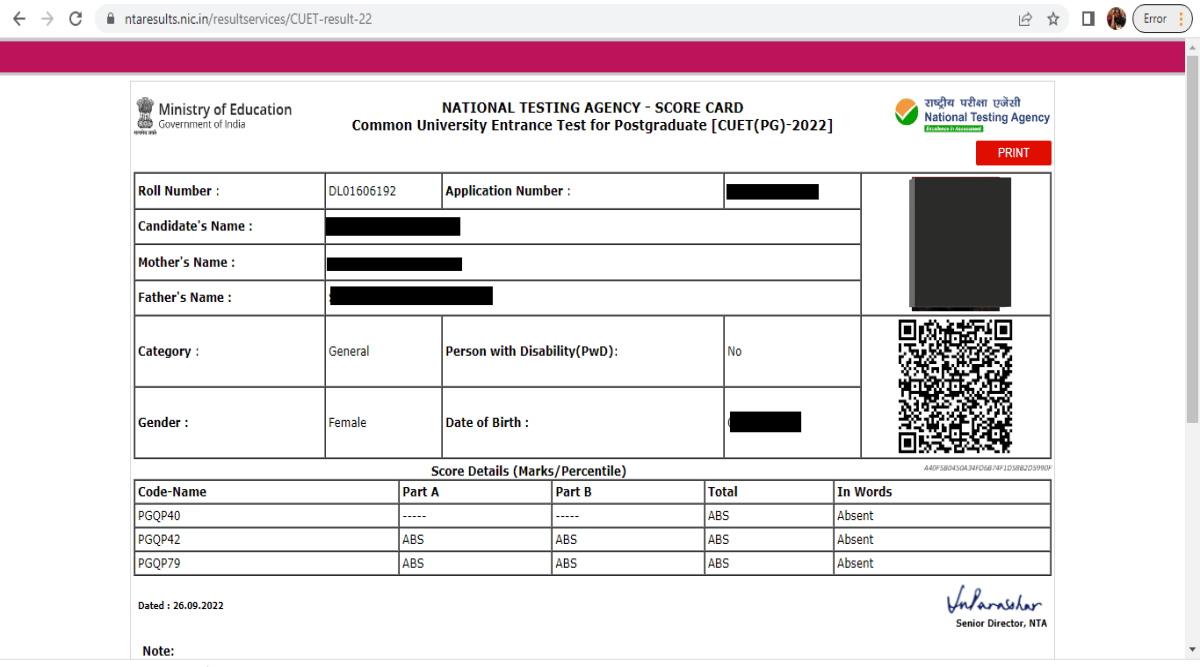Click the browser back navigation arrow
The height and width of the screenshot is (667, 1200).
pos(19,18)
